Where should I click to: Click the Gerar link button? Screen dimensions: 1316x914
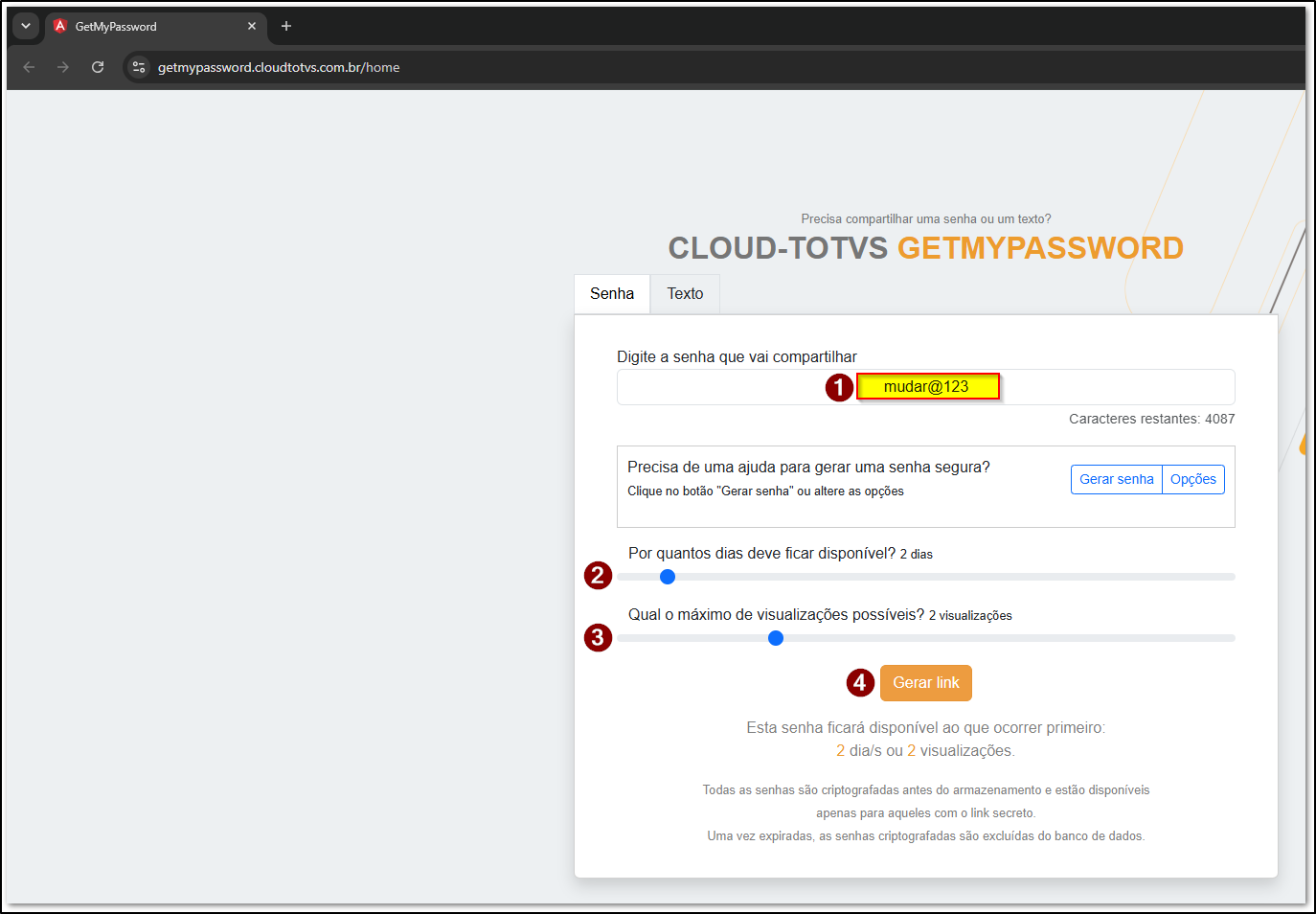pyautogui.click(x=926, y=683)
